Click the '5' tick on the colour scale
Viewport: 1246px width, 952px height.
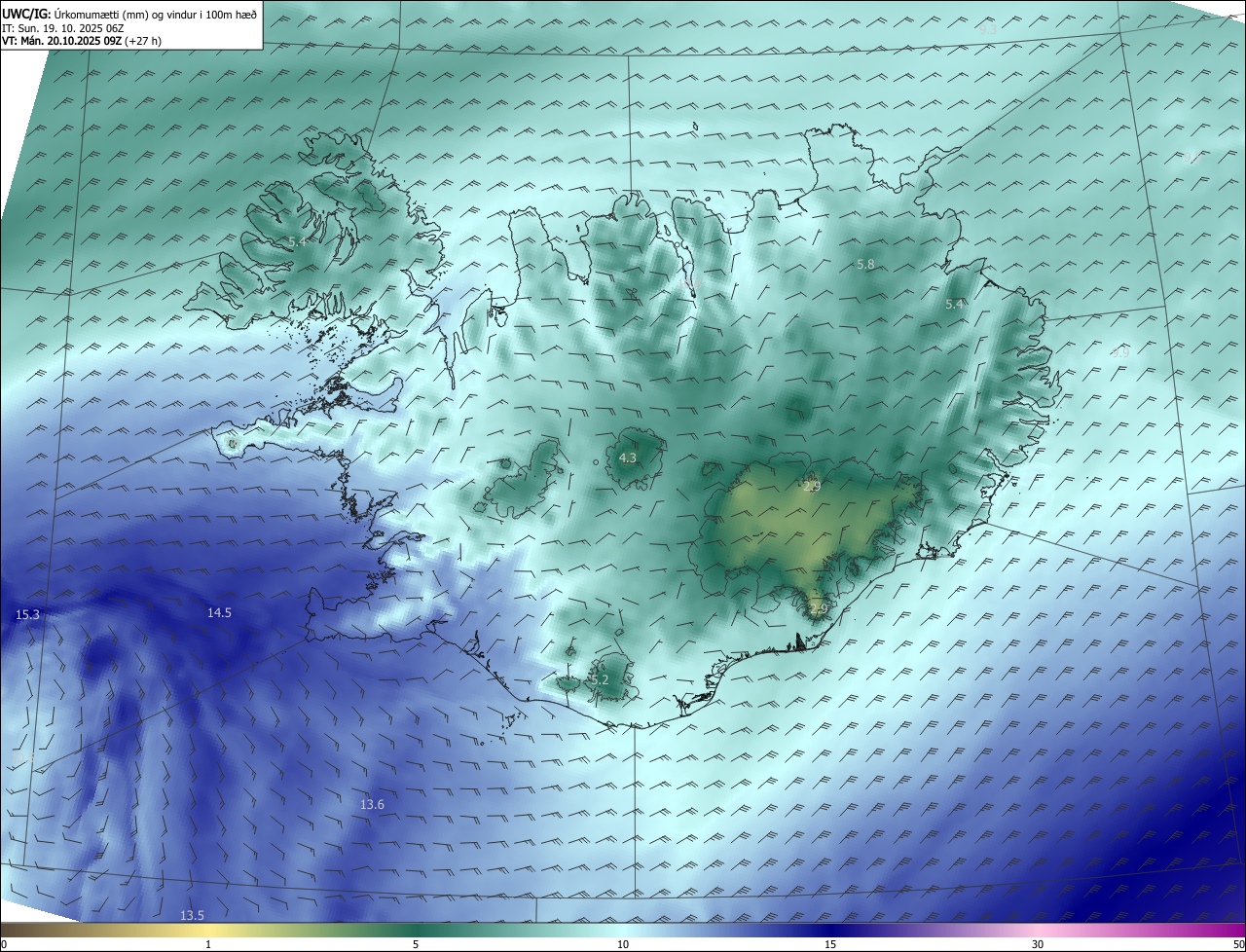(x=416, y=944)
